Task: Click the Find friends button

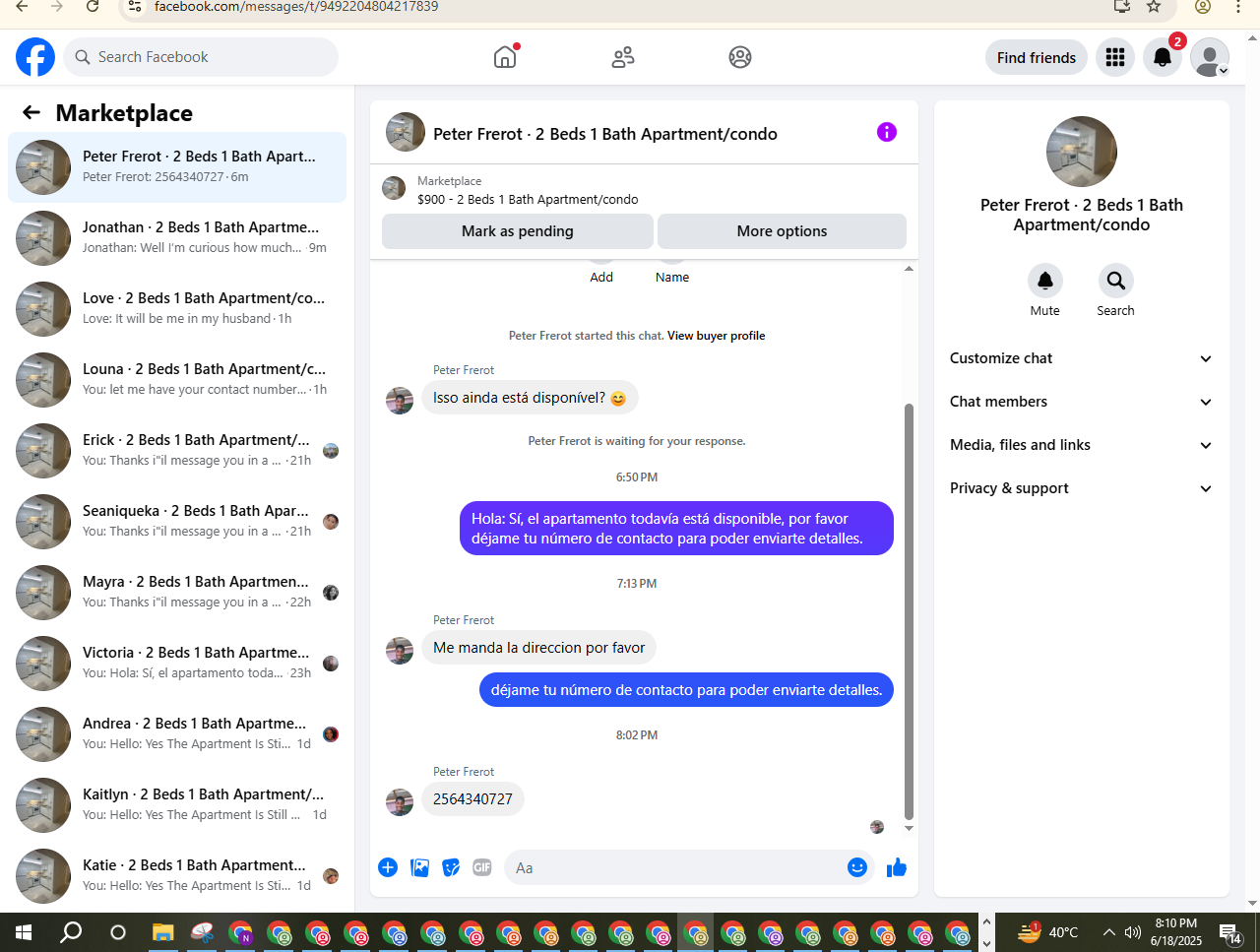Action: (1037, 57)
